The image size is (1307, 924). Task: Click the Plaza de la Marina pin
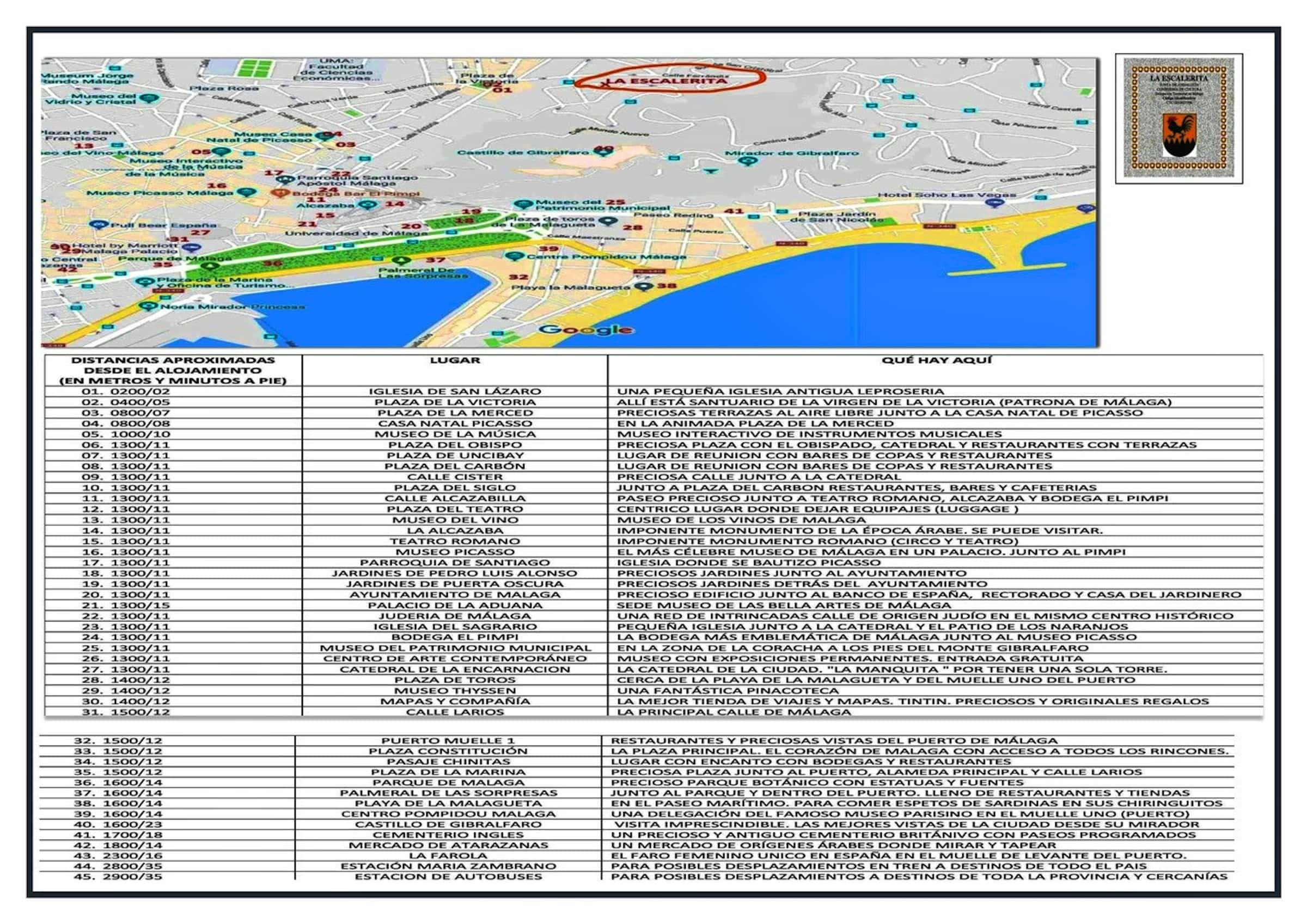tap(146, 282)
